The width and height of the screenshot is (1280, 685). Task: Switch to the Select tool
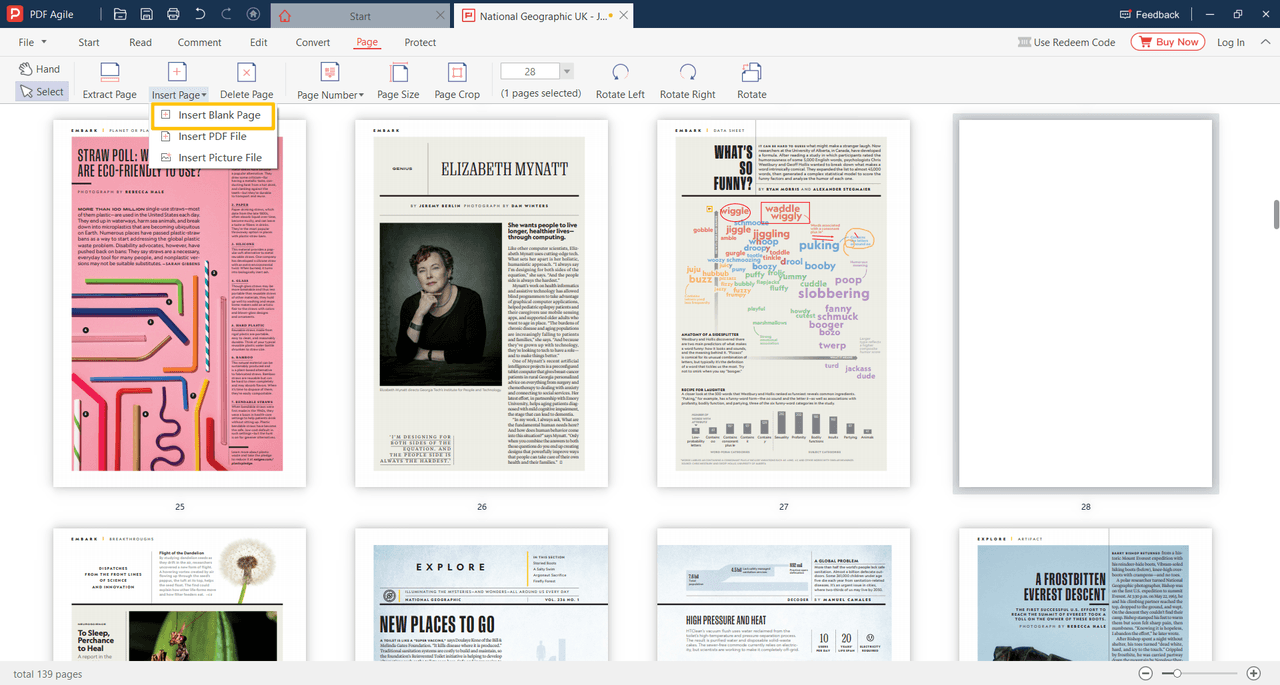point(41,91)
